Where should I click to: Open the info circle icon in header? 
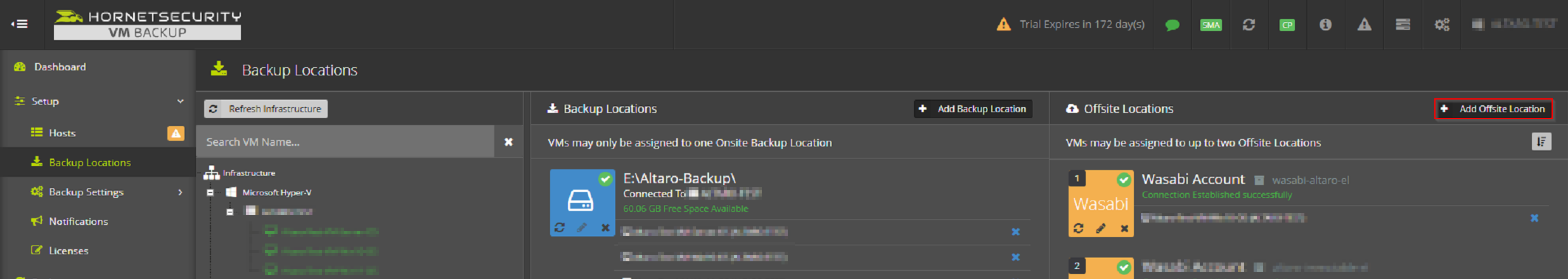click(1325, 25)
